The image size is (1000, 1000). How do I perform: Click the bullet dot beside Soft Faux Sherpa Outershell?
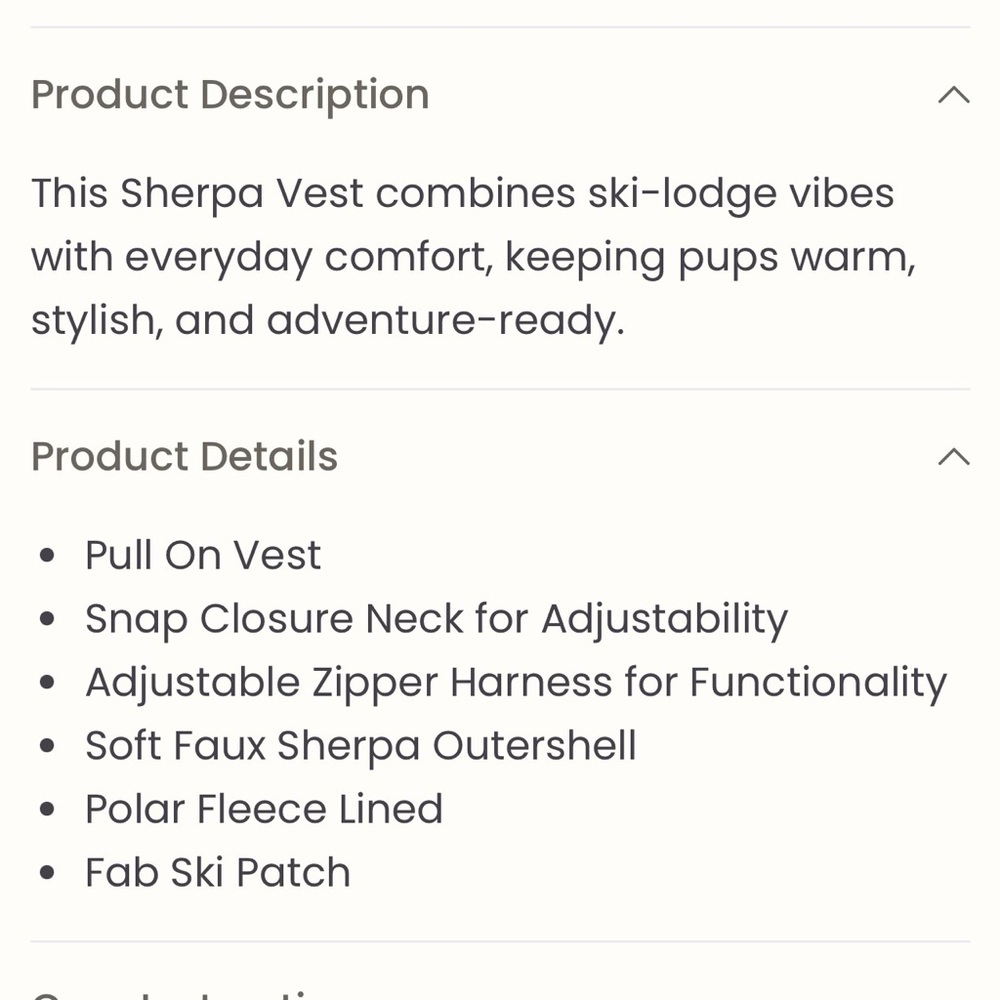[47, 746]
